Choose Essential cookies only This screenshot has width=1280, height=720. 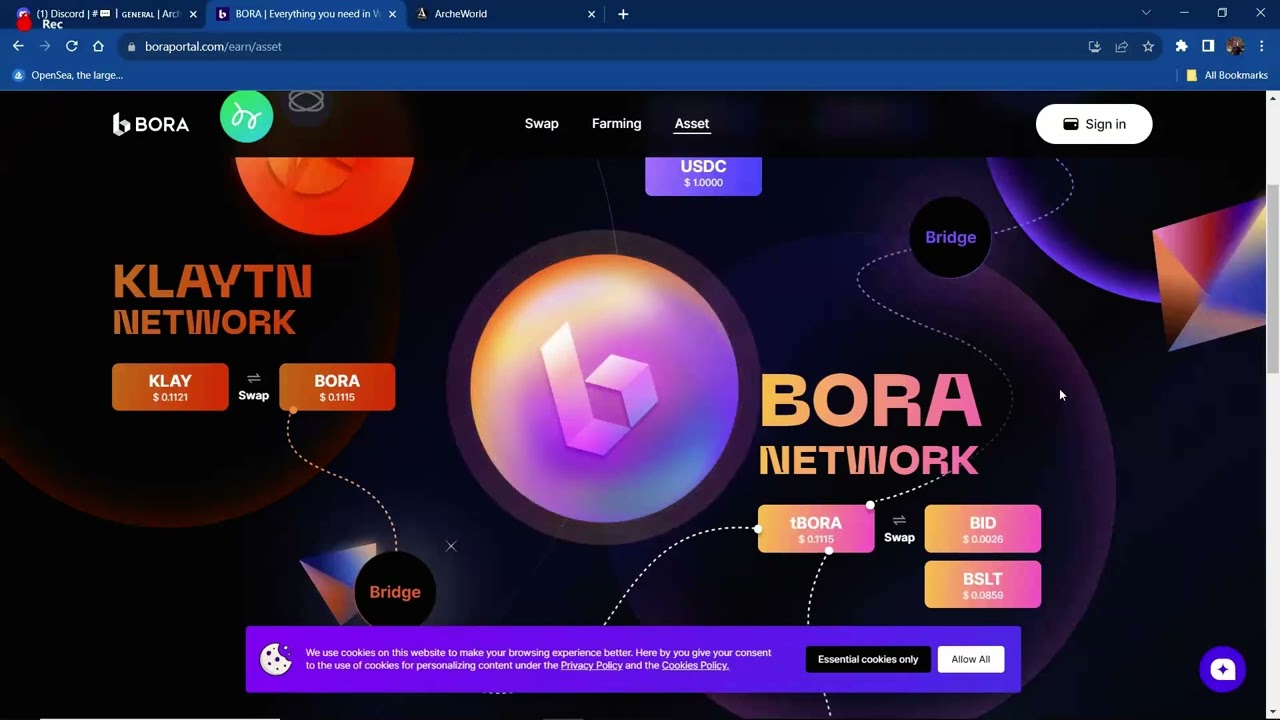pyautogui.click(x=868, y=659)
